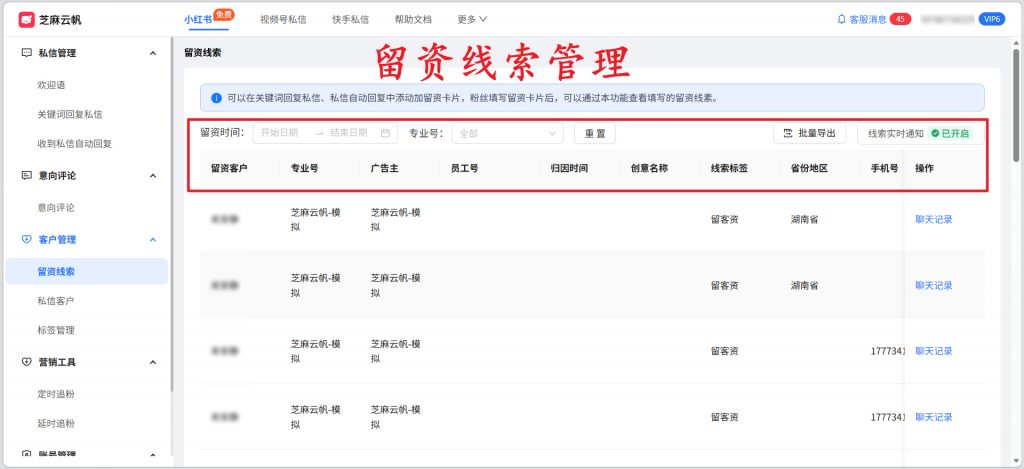Open 标签管理 in the sidebar

(56, 331)
